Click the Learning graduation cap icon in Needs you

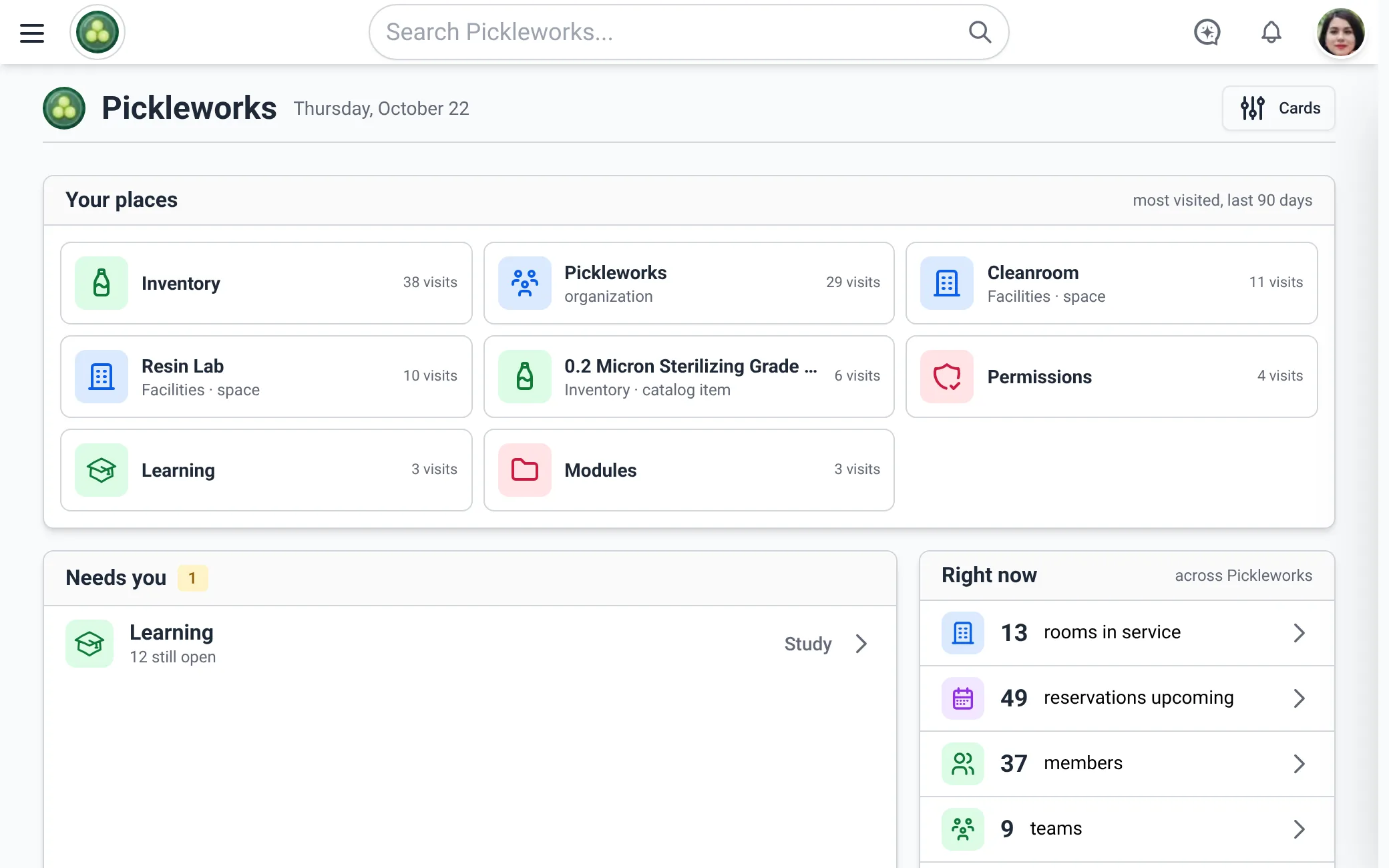89,644
